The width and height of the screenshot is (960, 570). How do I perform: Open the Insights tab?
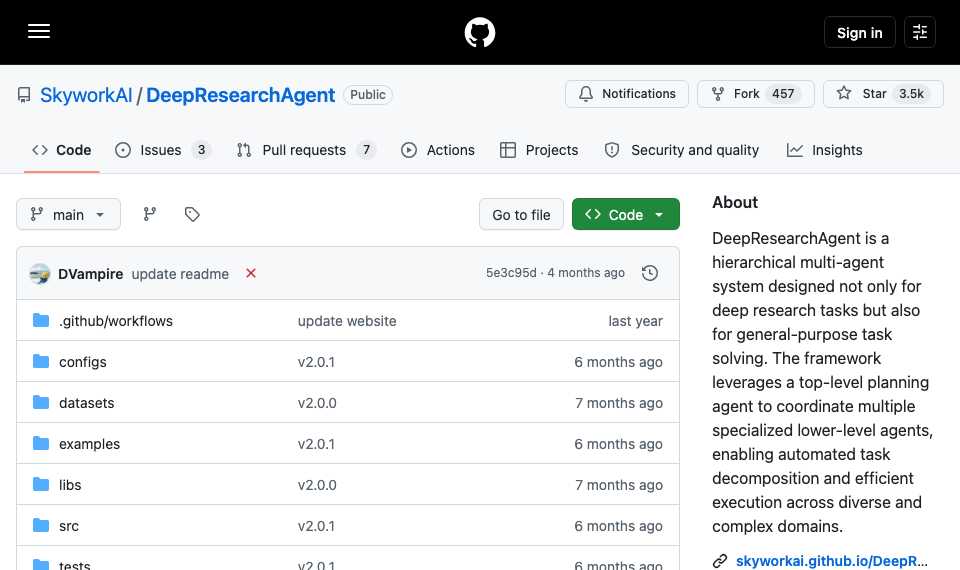pyautogui.click(x=825, y=150)
